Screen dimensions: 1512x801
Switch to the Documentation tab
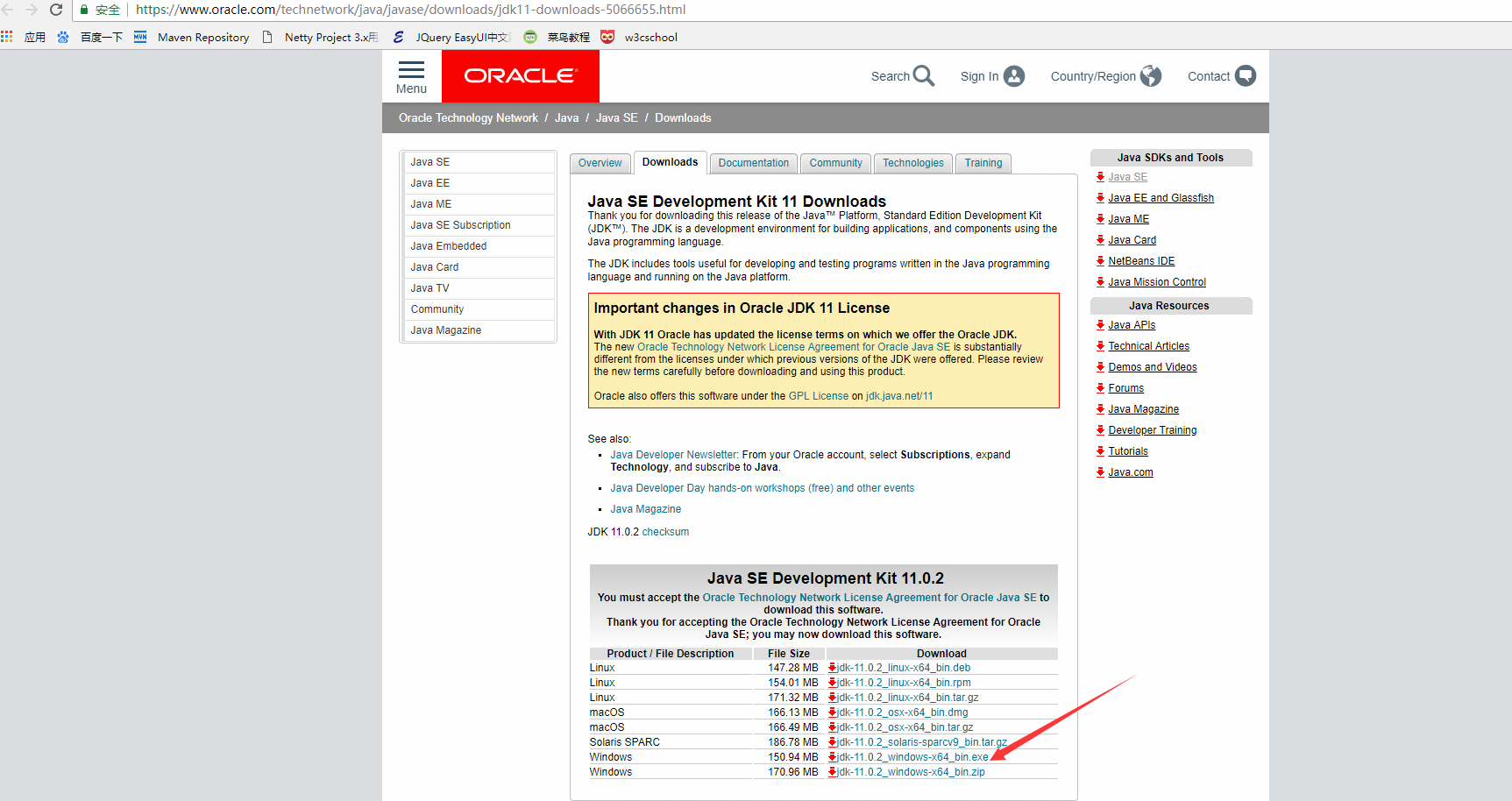click(753, 163)
